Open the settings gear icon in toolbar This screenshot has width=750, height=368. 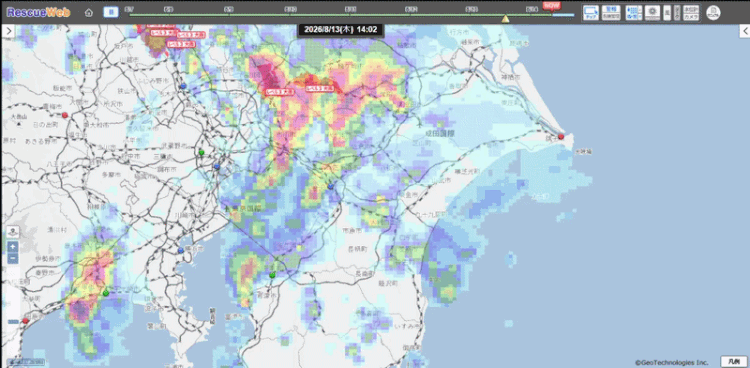(x=652, y=12)
